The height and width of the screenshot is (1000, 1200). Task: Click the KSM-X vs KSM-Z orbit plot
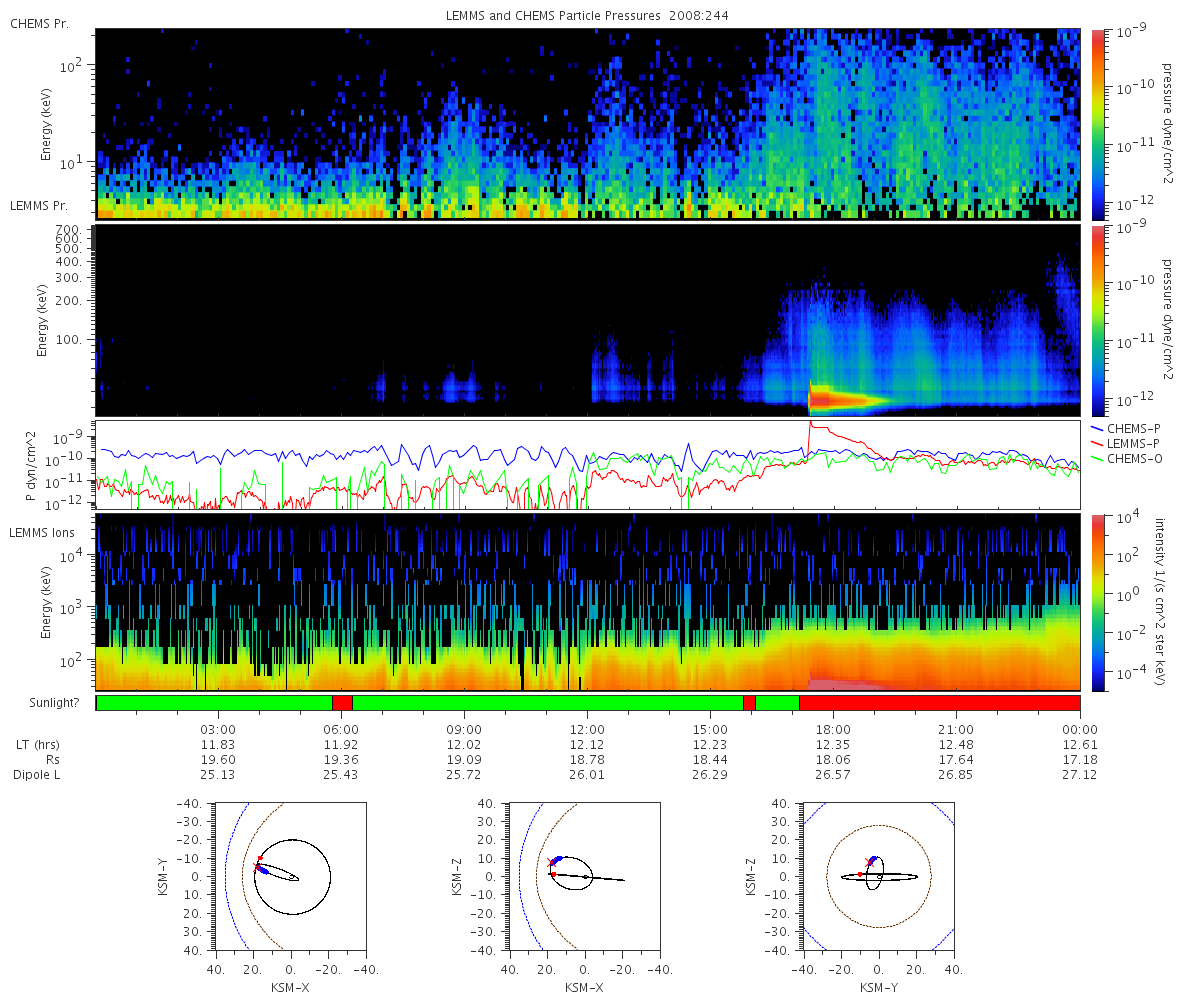584,875
